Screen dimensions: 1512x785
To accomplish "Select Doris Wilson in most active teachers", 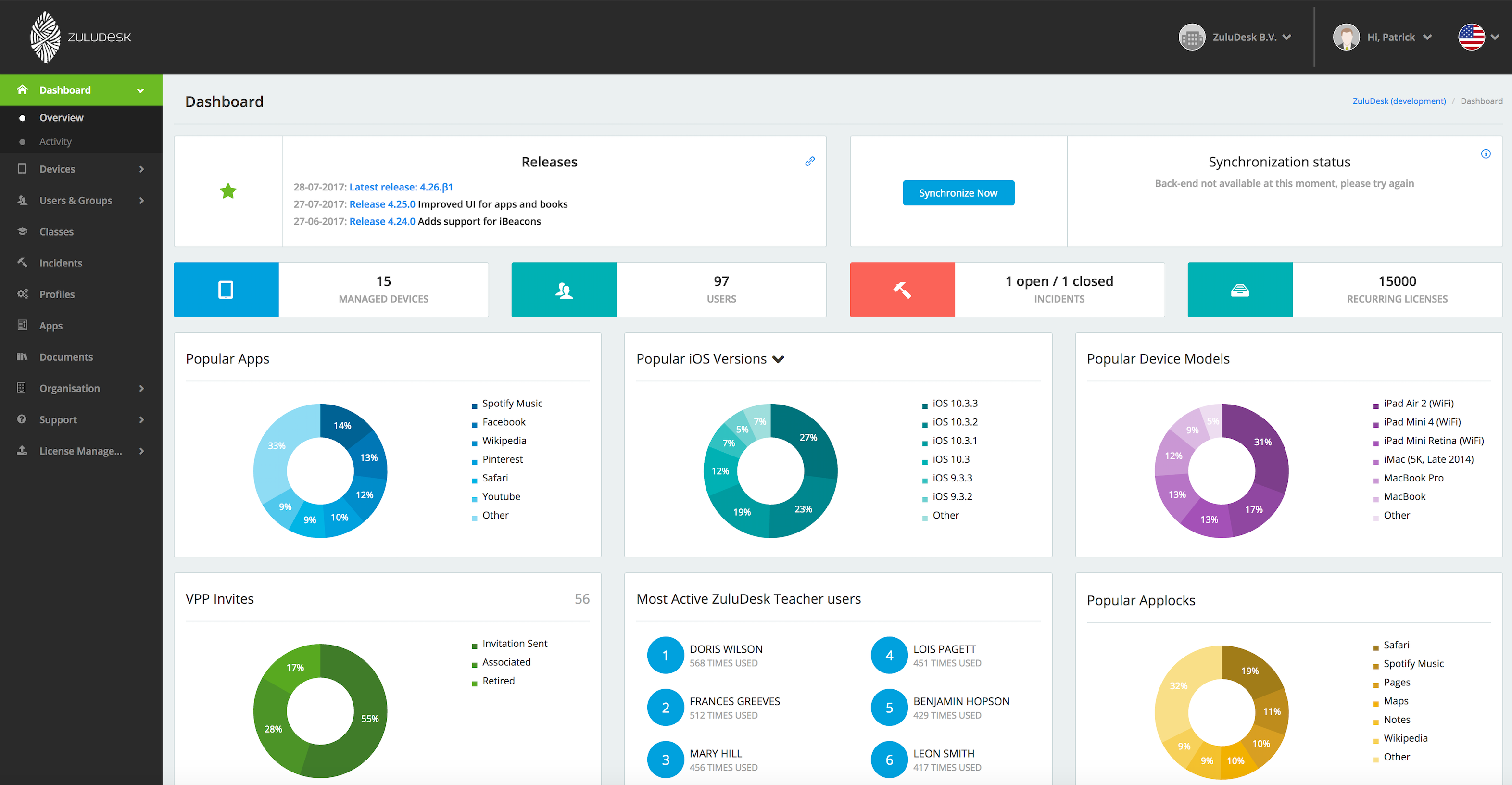I will coord(726,649).
